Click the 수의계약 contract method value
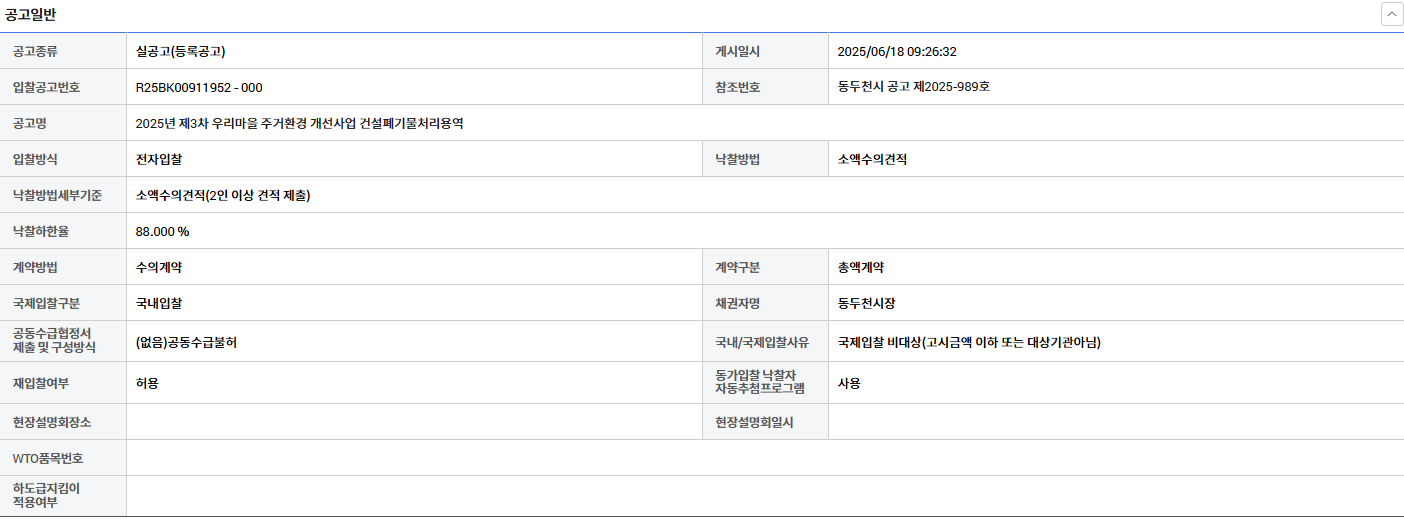This screenshot has height=519, width=1404. click(159, 267)
